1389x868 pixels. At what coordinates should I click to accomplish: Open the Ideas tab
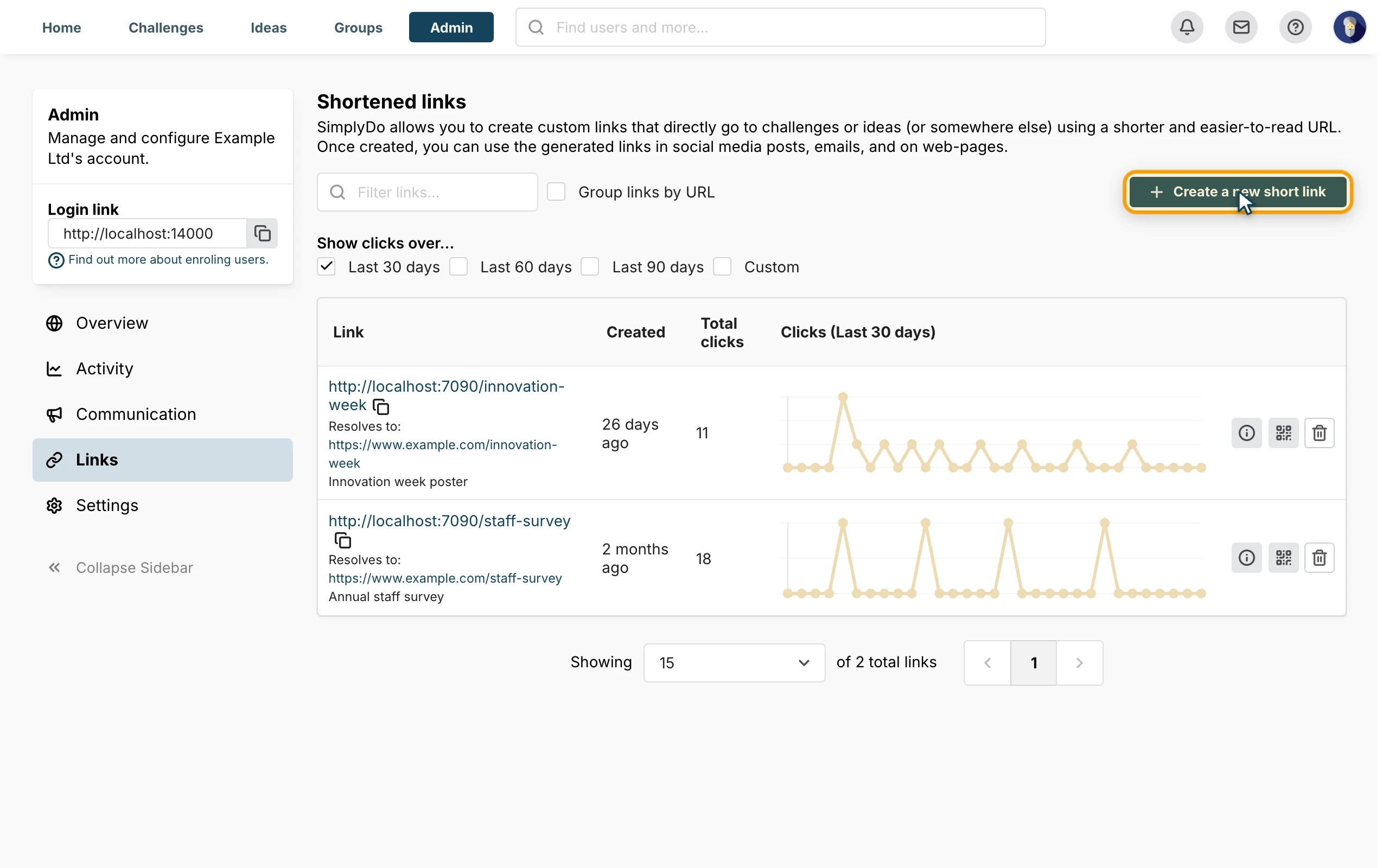(268, 27)
